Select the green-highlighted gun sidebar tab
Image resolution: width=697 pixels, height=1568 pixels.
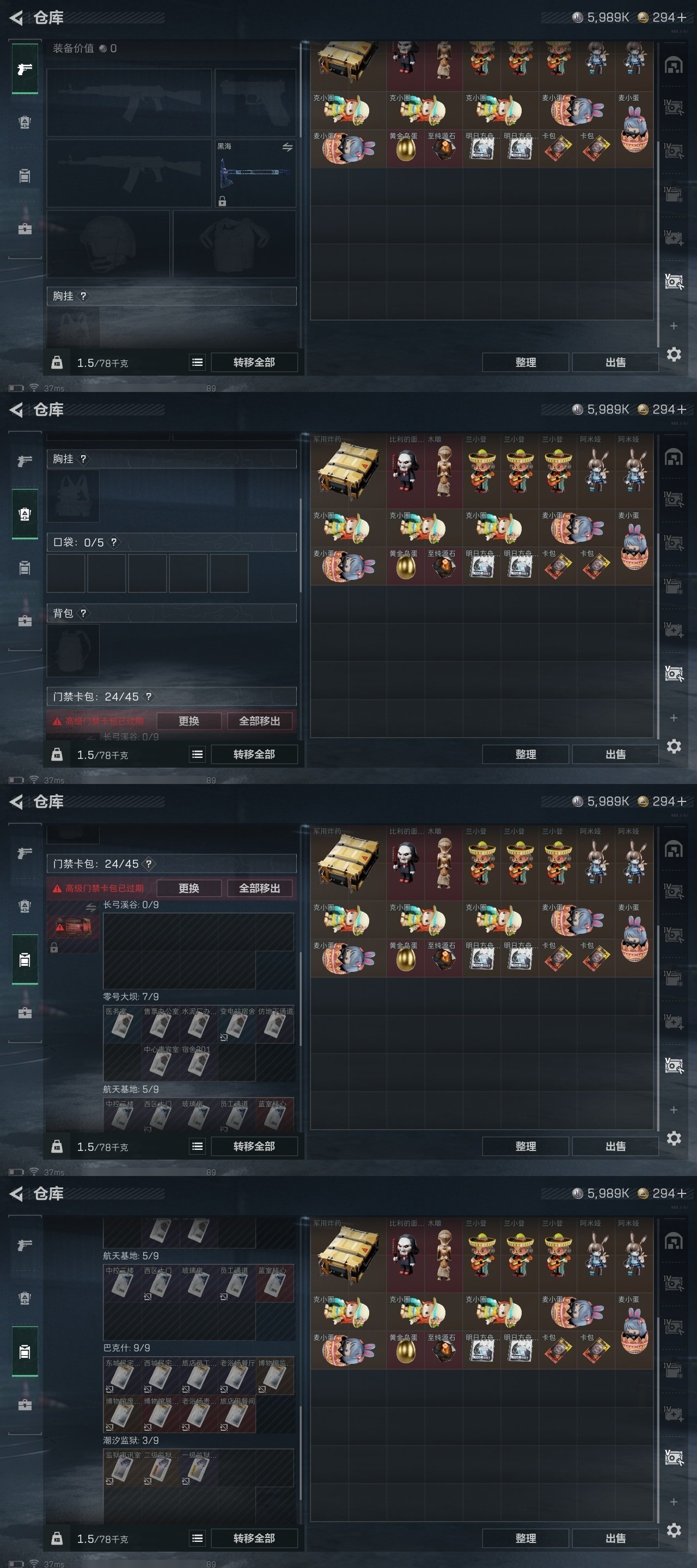click(x=25, y=69)
